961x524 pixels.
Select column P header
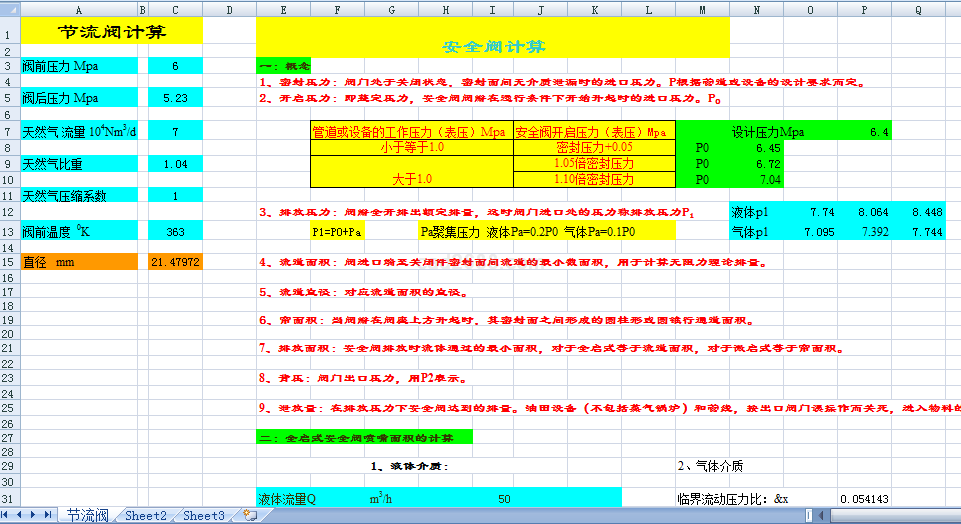click(x=865, y=9)
